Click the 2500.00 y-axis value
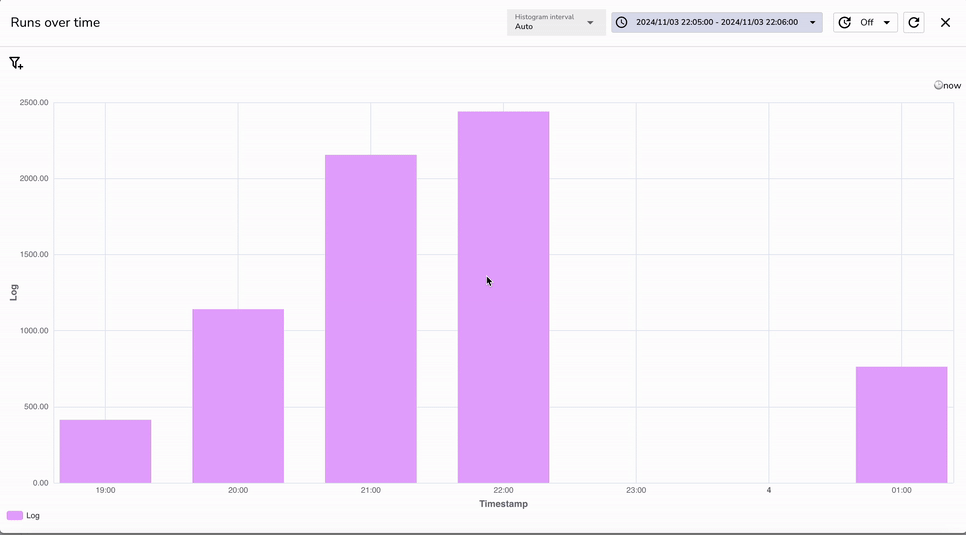The width and height of the screenshot is (966, 535). 34,102
